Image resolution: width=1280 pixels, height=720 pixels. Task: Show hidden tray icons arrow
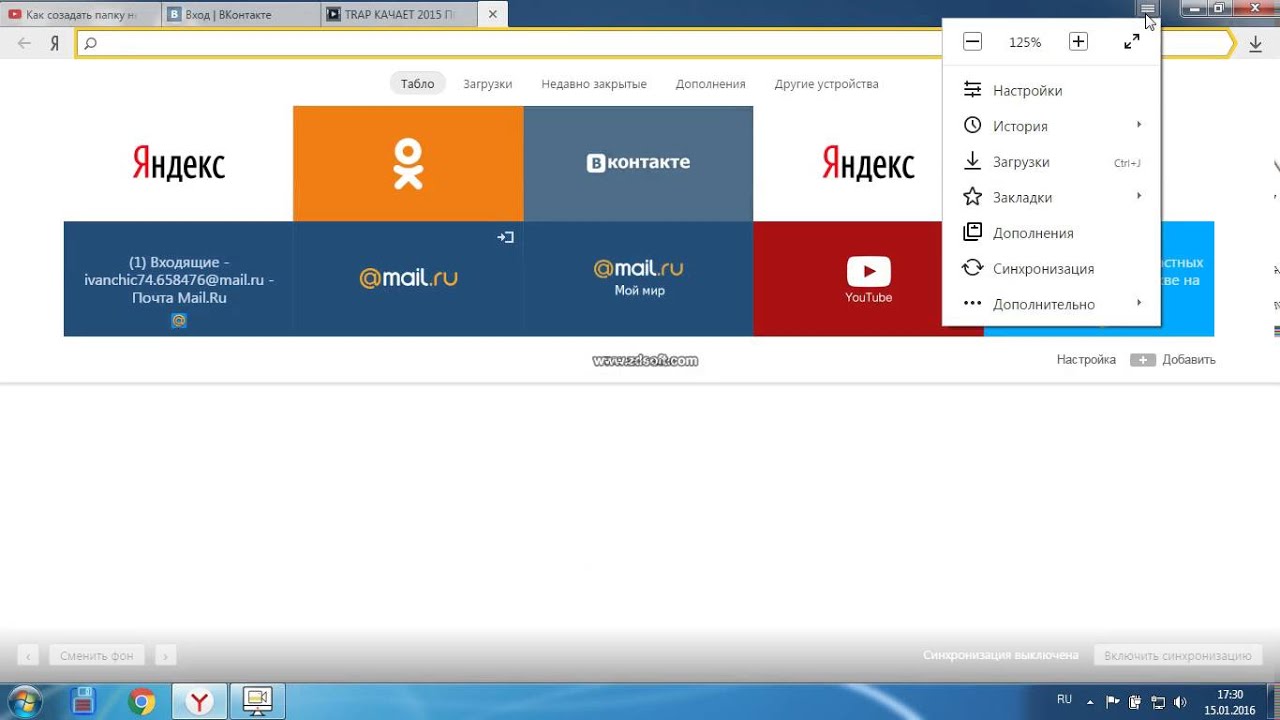click(1090, 701)
